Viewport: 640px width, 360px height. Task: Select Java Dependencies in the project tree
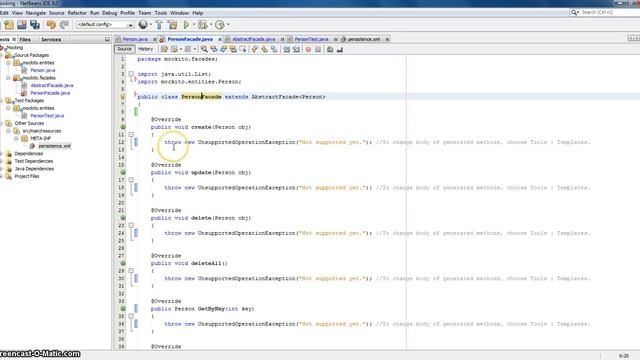pos(34,169)
